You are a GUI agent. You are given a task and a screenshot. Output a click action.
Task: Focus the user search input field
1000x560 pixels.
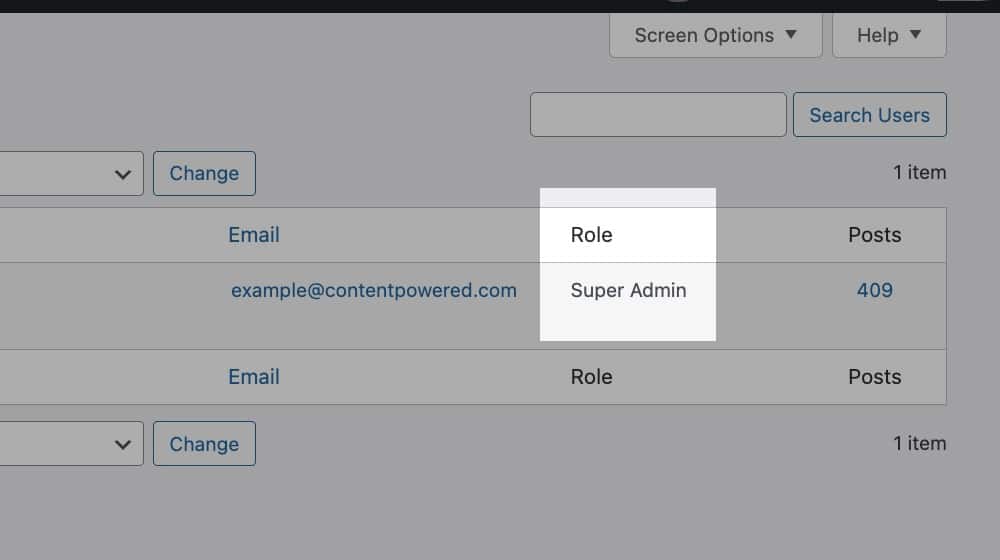click(x=658, y=115)
